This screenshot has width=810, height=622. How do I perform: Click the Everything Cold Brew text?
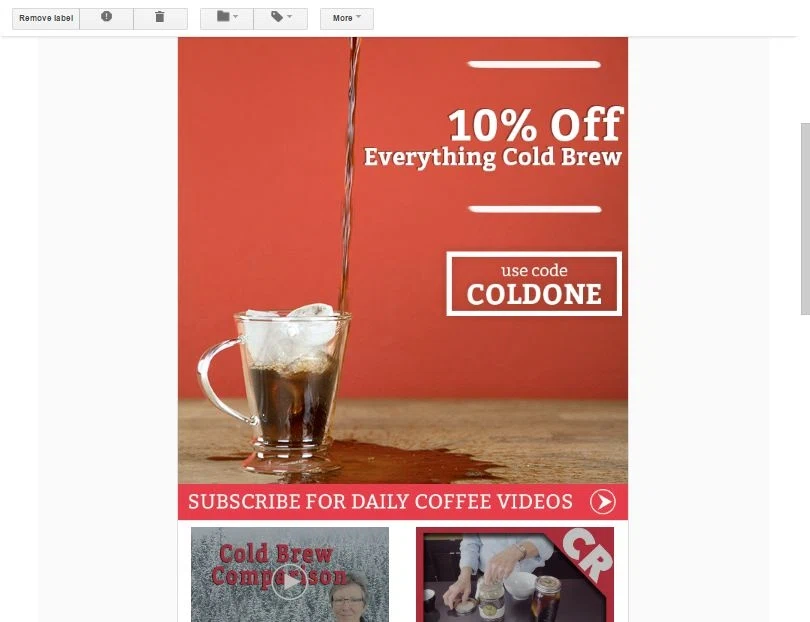(x=493, y=158)
